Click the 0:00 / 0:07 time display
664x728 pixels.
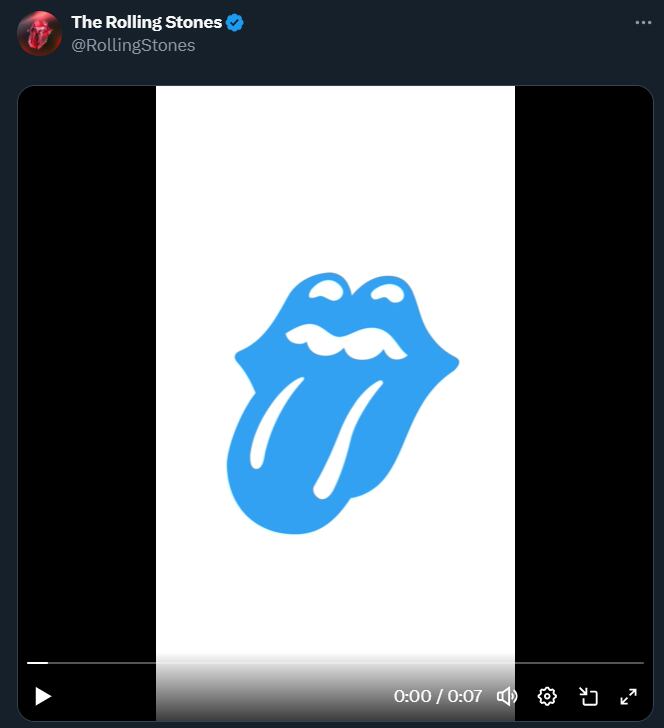tap(438, 696)
